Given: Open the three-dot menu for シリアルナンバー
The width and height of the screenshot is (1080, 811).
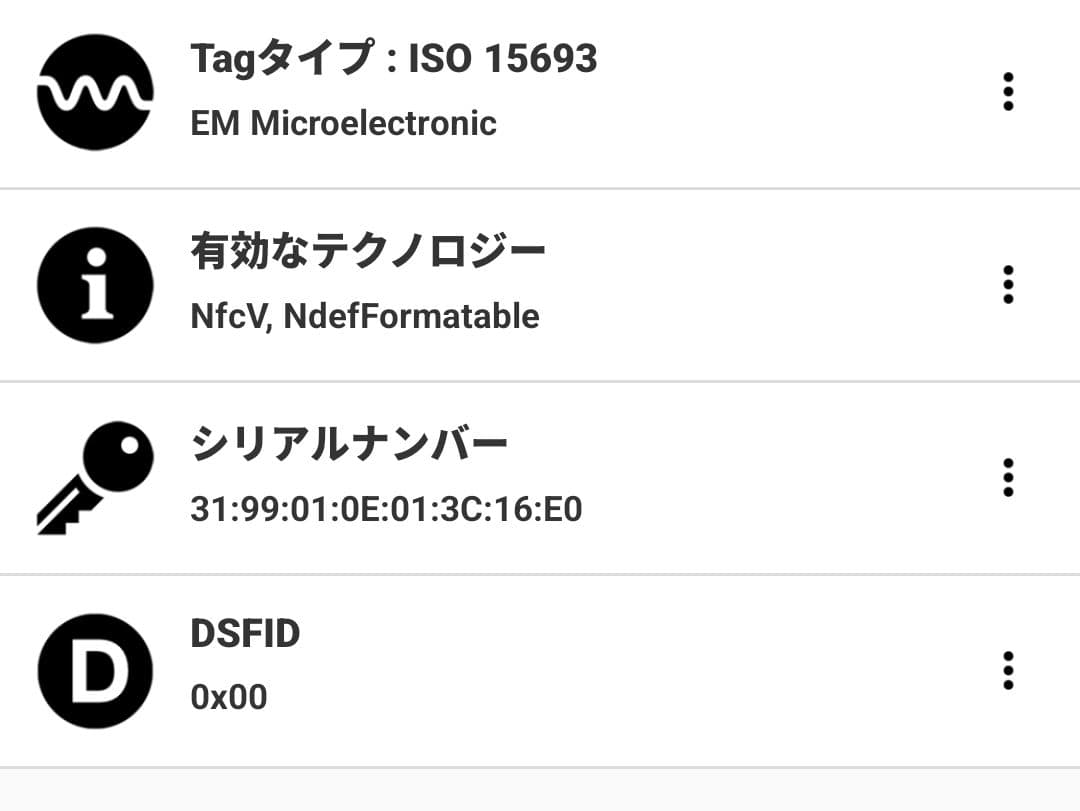Looking at the screenshot, I should tap(1008, 478).
